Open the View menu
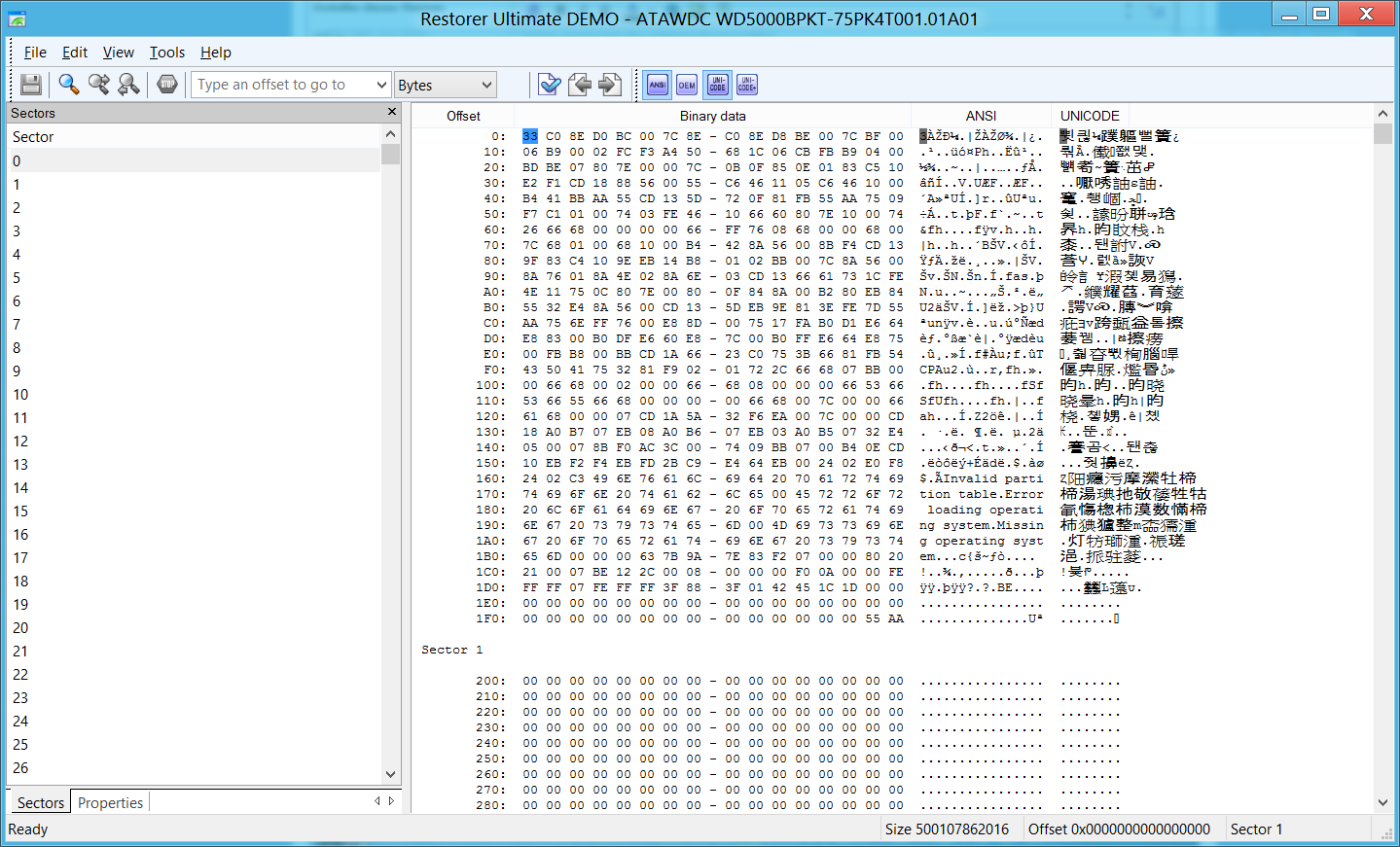Image resolution: width=1400 pixels, height=847 pixels. click(119, 53)
